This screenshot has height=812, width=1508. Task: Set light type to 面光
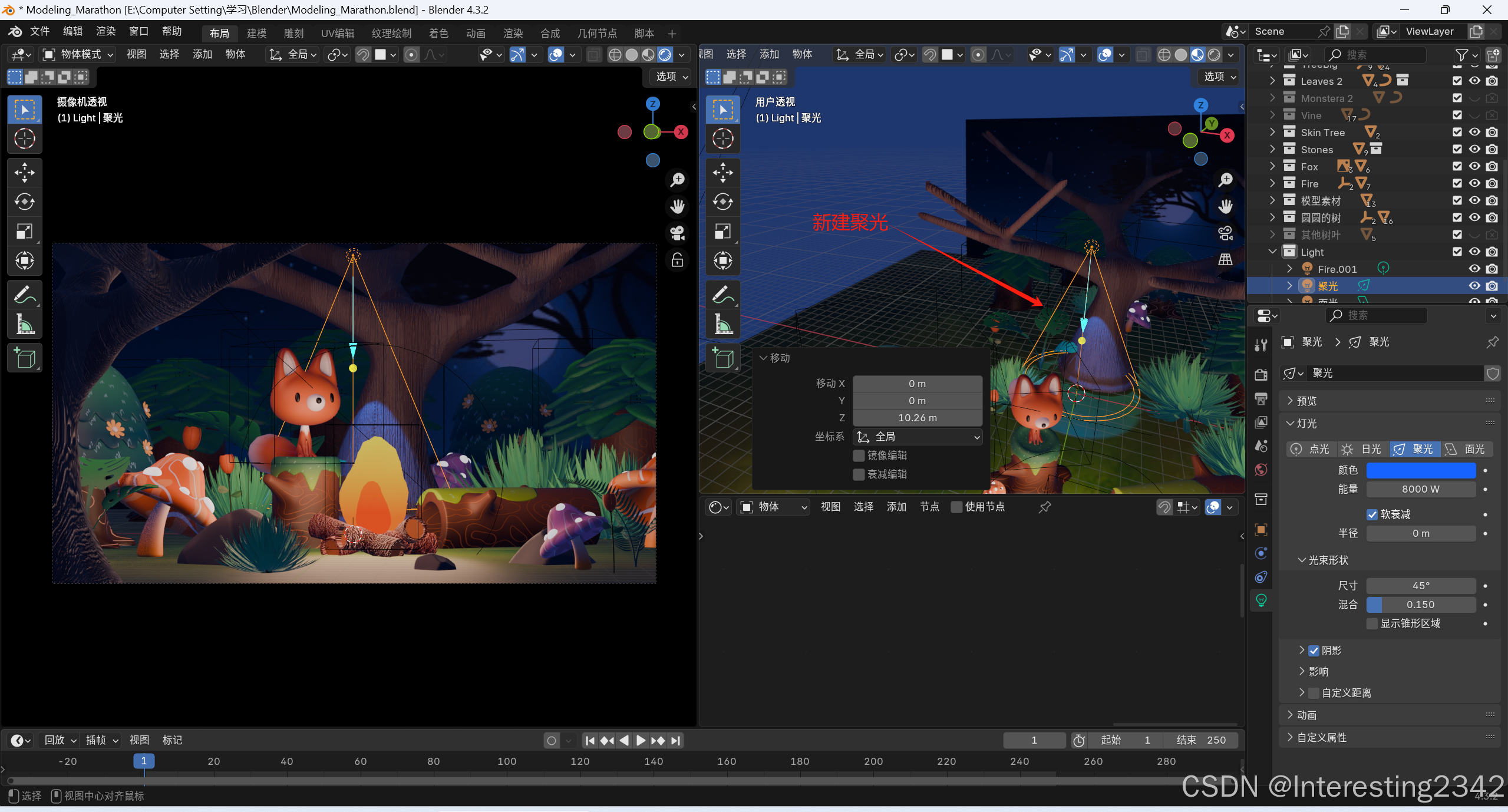[x=1466, y=449]
